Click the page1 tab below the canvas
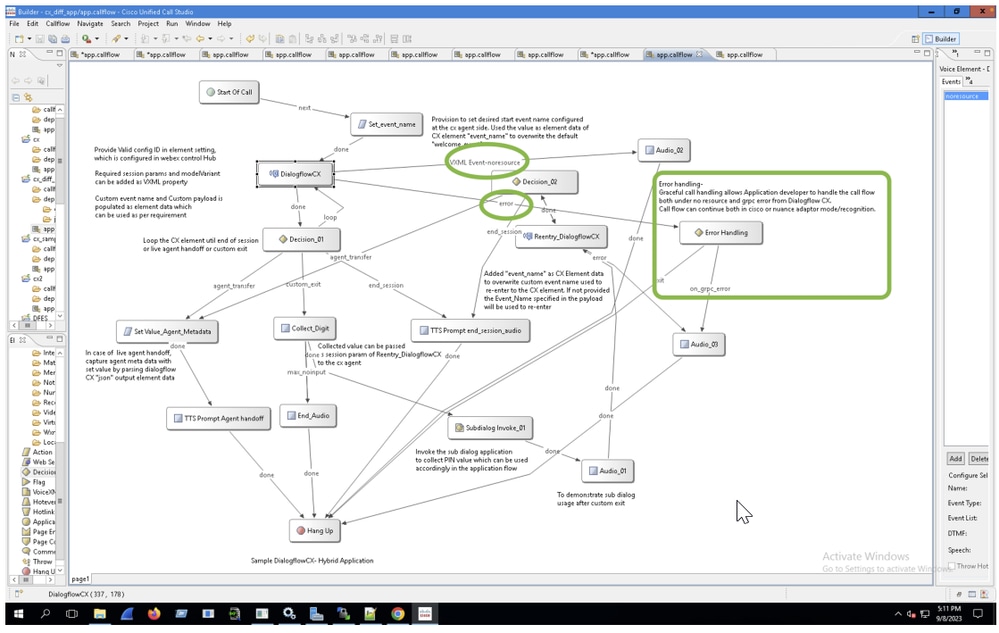 80,579
